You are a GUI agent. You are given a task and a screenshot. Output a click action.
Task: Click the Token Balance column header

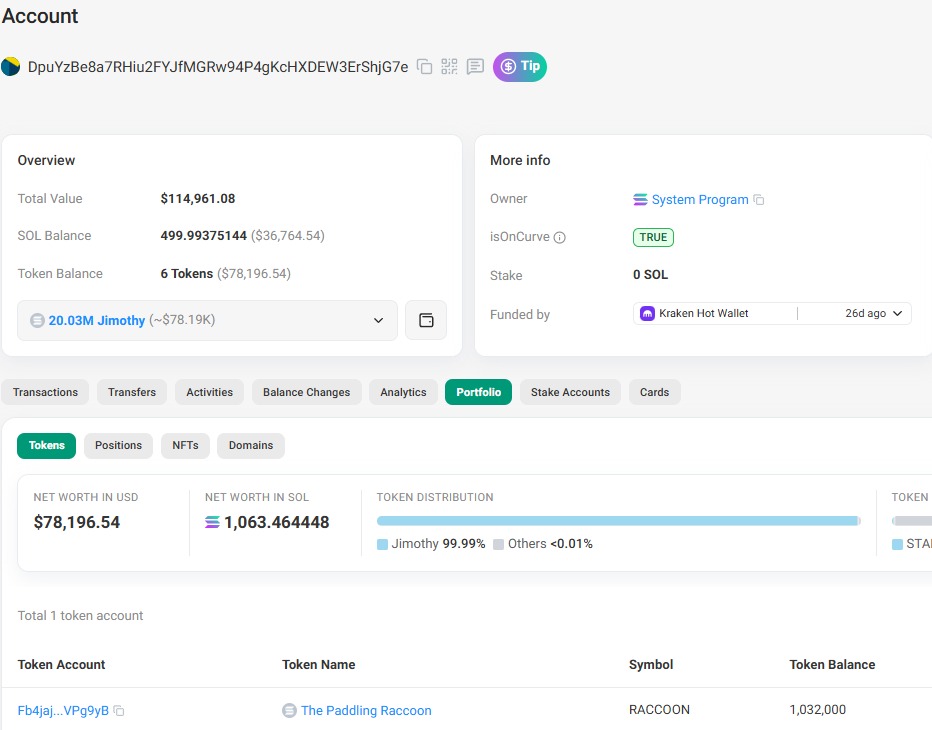832,665
